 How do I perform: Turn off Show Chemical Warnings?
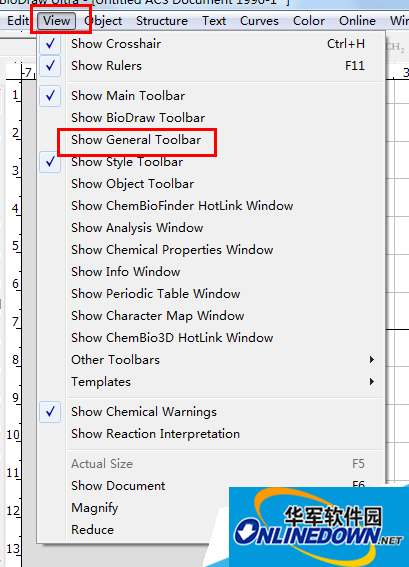click(x=50, y=412)
